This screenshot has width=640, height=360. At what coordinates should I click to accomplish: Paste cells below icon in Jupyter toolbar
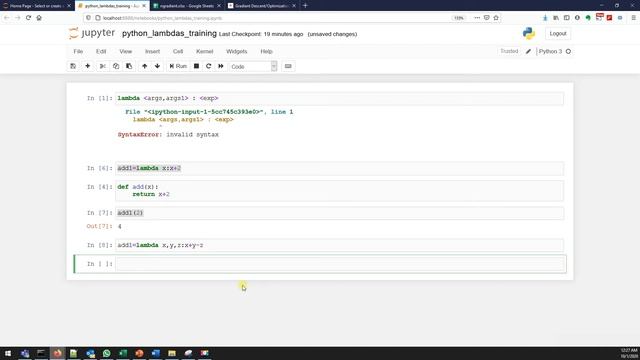(x=129, y=66)
